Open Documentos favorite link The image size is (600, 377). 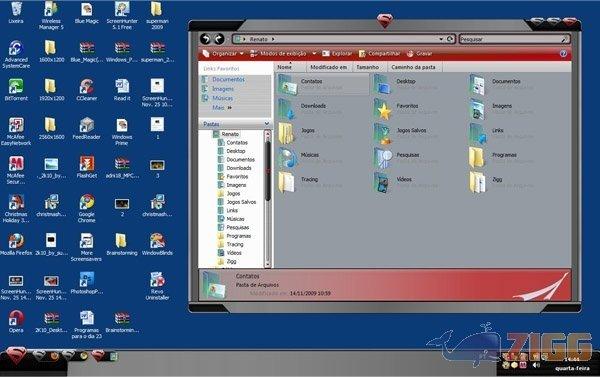click(228, 79)
